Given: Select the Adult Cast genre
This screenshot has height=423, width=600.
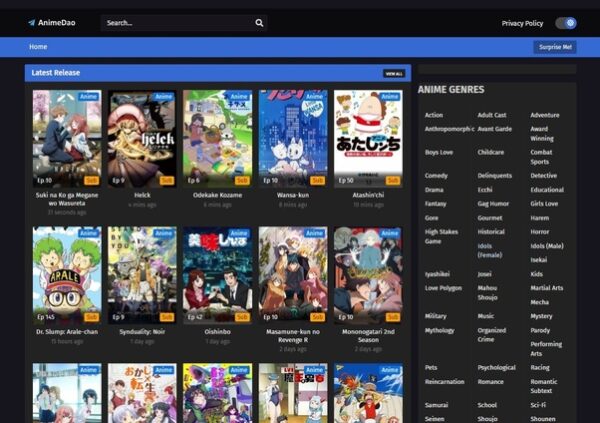Looking at the screenshot, I should point(492,115).
